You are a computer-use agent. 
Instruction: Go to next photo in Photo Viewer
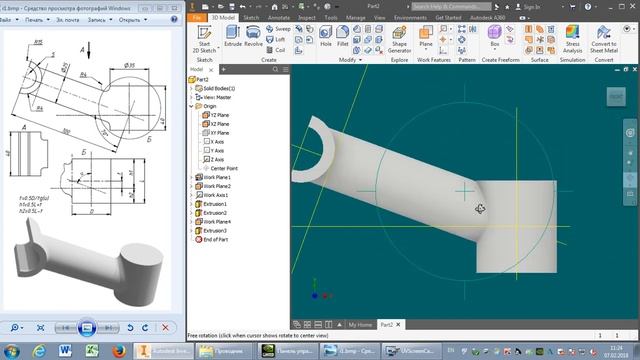108,328
